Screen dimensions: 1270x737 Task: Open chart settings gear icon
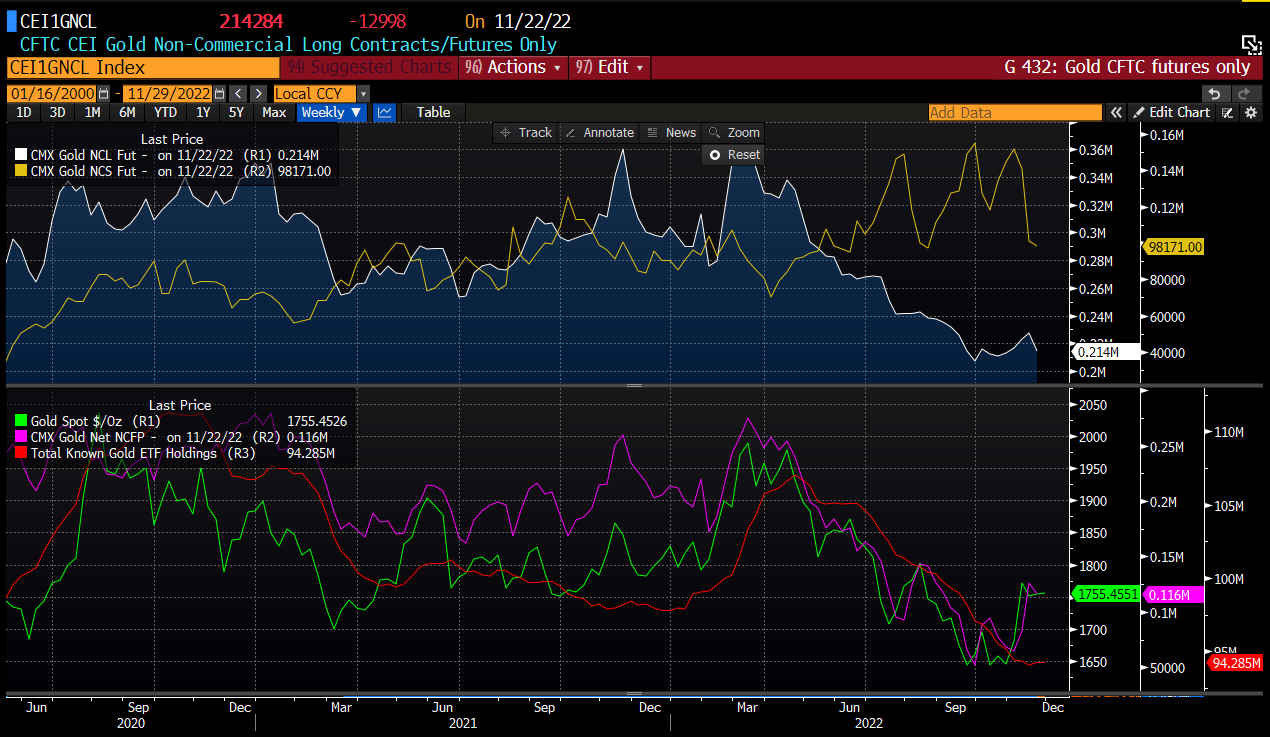(x=1250, y=112)
